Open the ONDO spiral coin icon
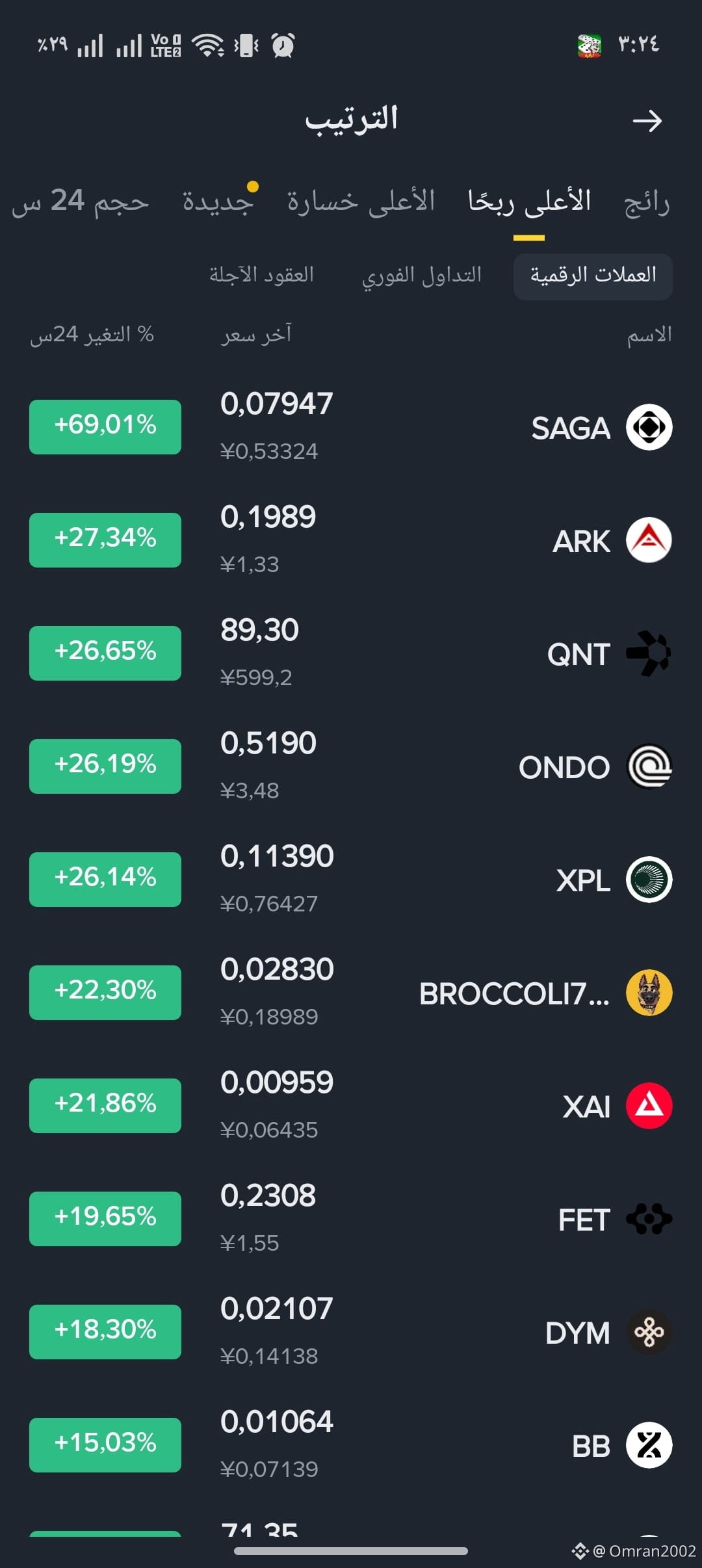Image resolution: width=702 pixels, height=1568 pixels. 649,766
